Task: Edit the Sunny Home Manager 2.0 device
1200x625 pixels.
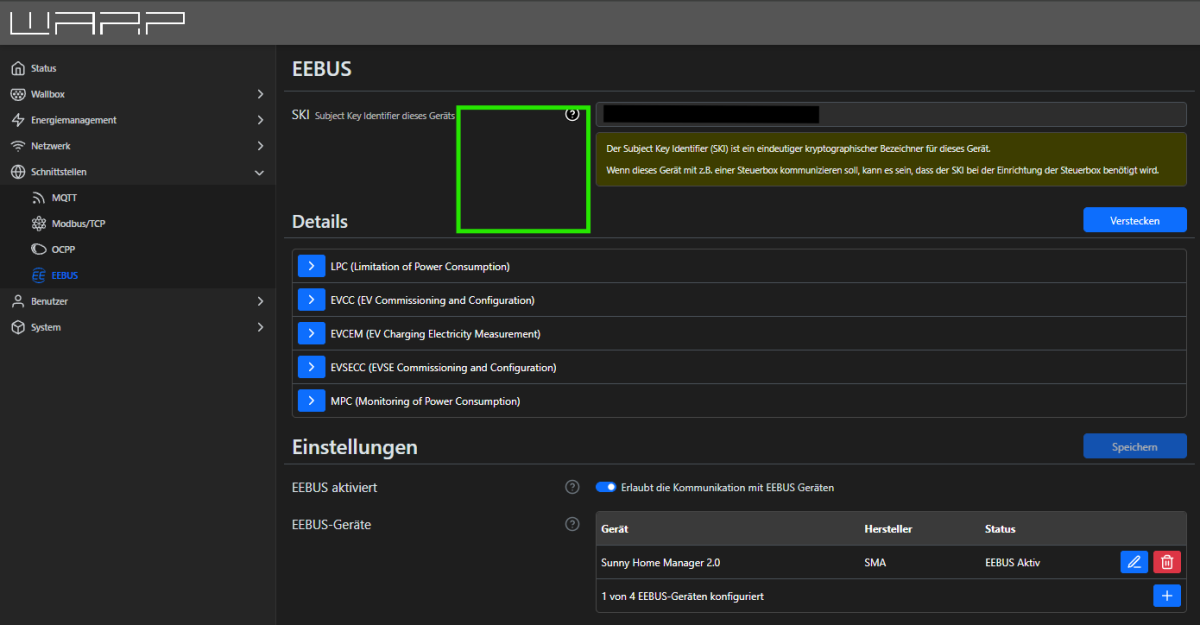Action: (x=1134, y=562)
